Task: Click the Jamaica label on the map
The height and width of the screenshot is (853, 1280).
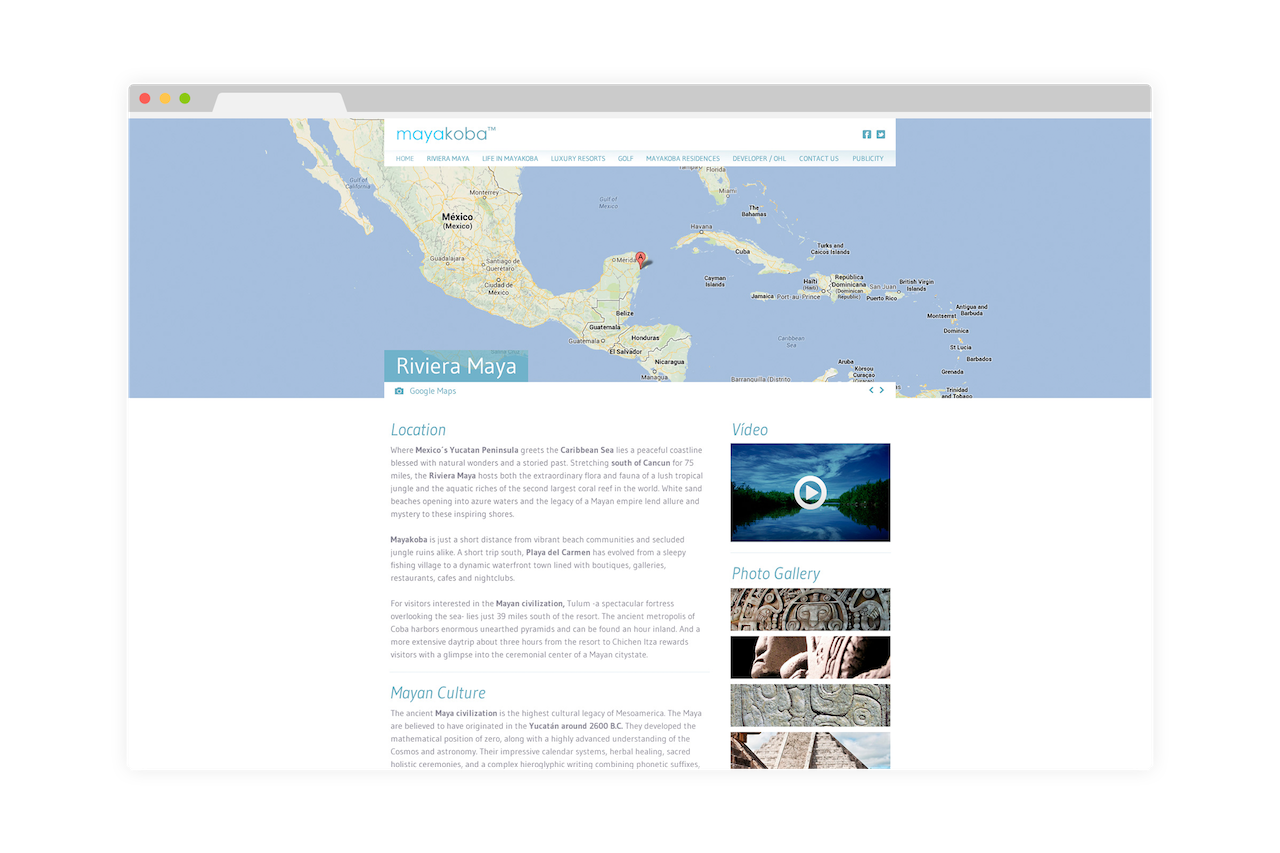Action: [x=763, y=296]
